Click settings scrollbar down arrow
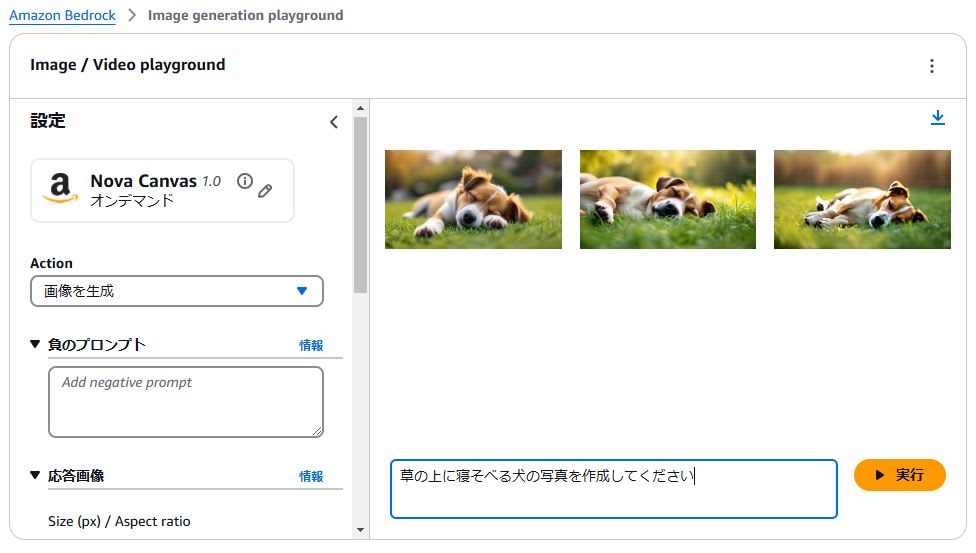Image resolution: width=976 pixels, height=553 pixels. pos(360,530)
